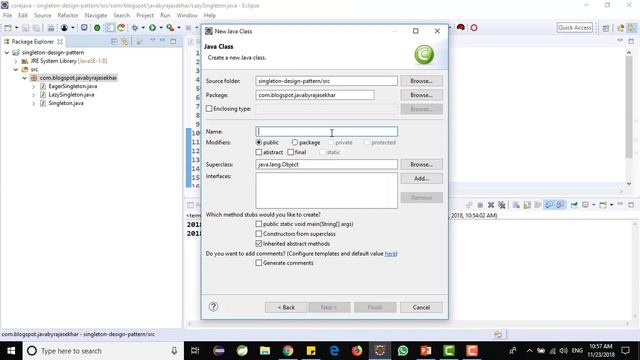Open the Package Explorer view menu arrow

153,41
